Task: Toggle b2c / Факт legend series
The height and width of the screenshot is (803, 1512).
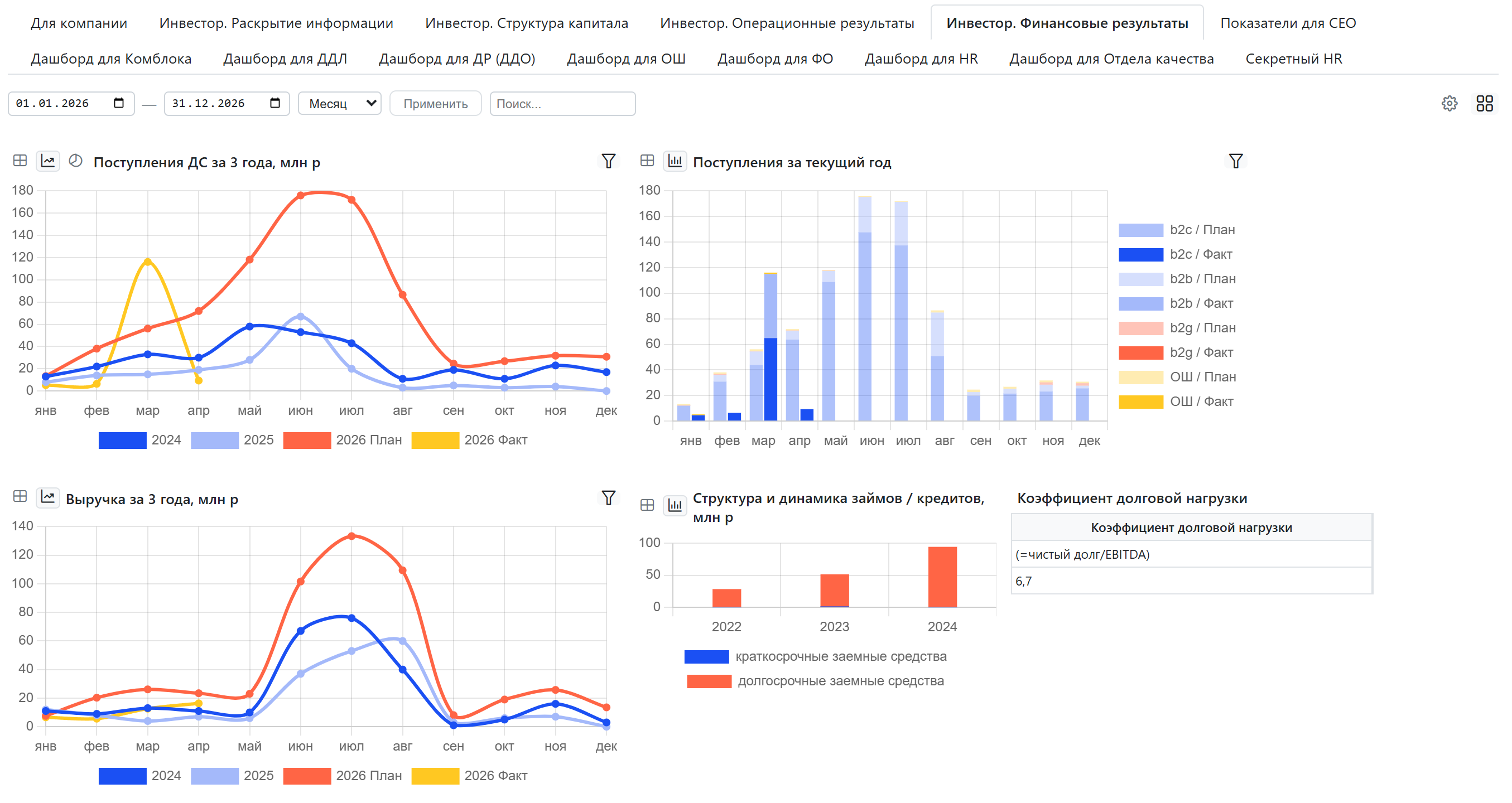Action: click(1175, 255)
